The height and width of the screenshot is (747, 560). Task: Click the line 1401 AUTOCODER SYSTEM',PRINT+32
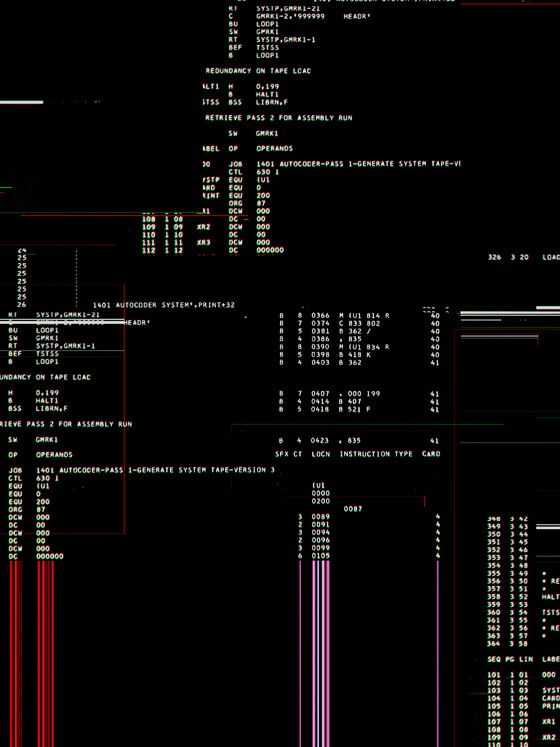[x=163, y=305]
